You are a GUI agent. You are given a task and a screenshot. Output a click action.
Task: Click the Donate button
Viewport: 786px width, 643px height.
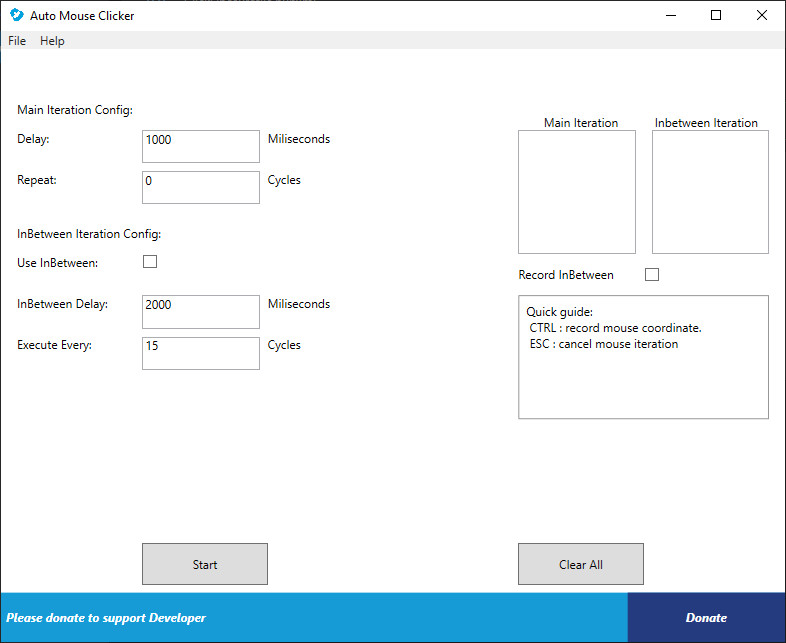click(706, 617)
